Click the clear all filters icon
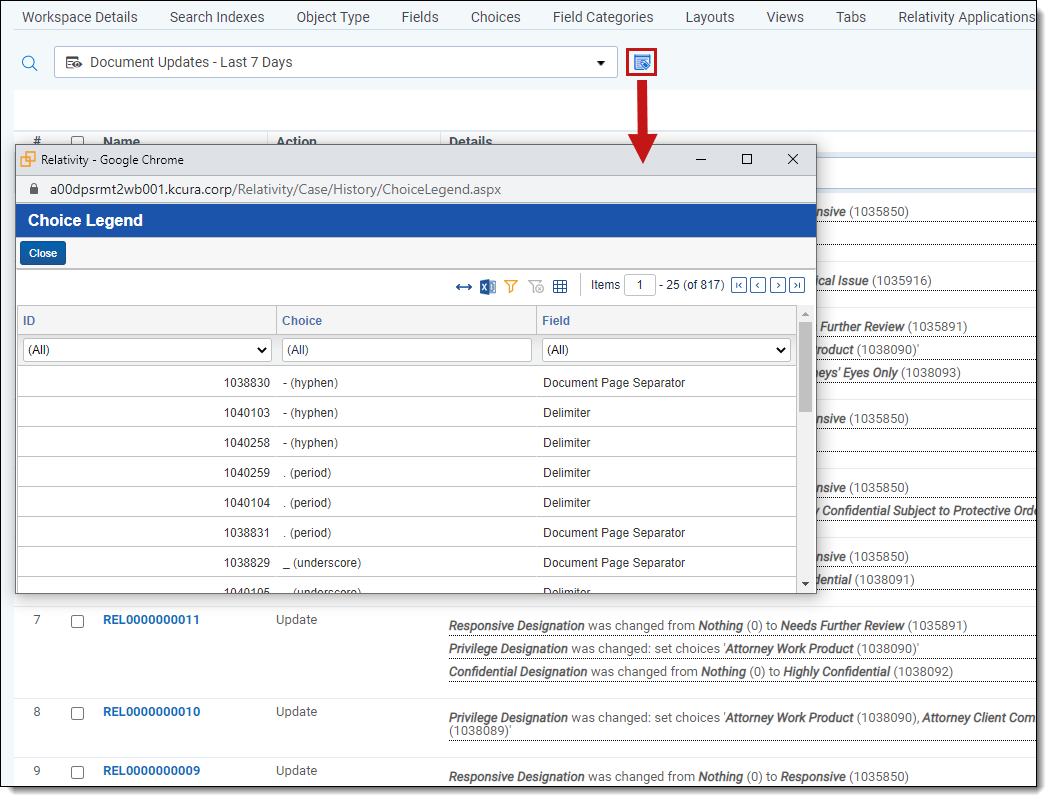 tap(536, 286)
